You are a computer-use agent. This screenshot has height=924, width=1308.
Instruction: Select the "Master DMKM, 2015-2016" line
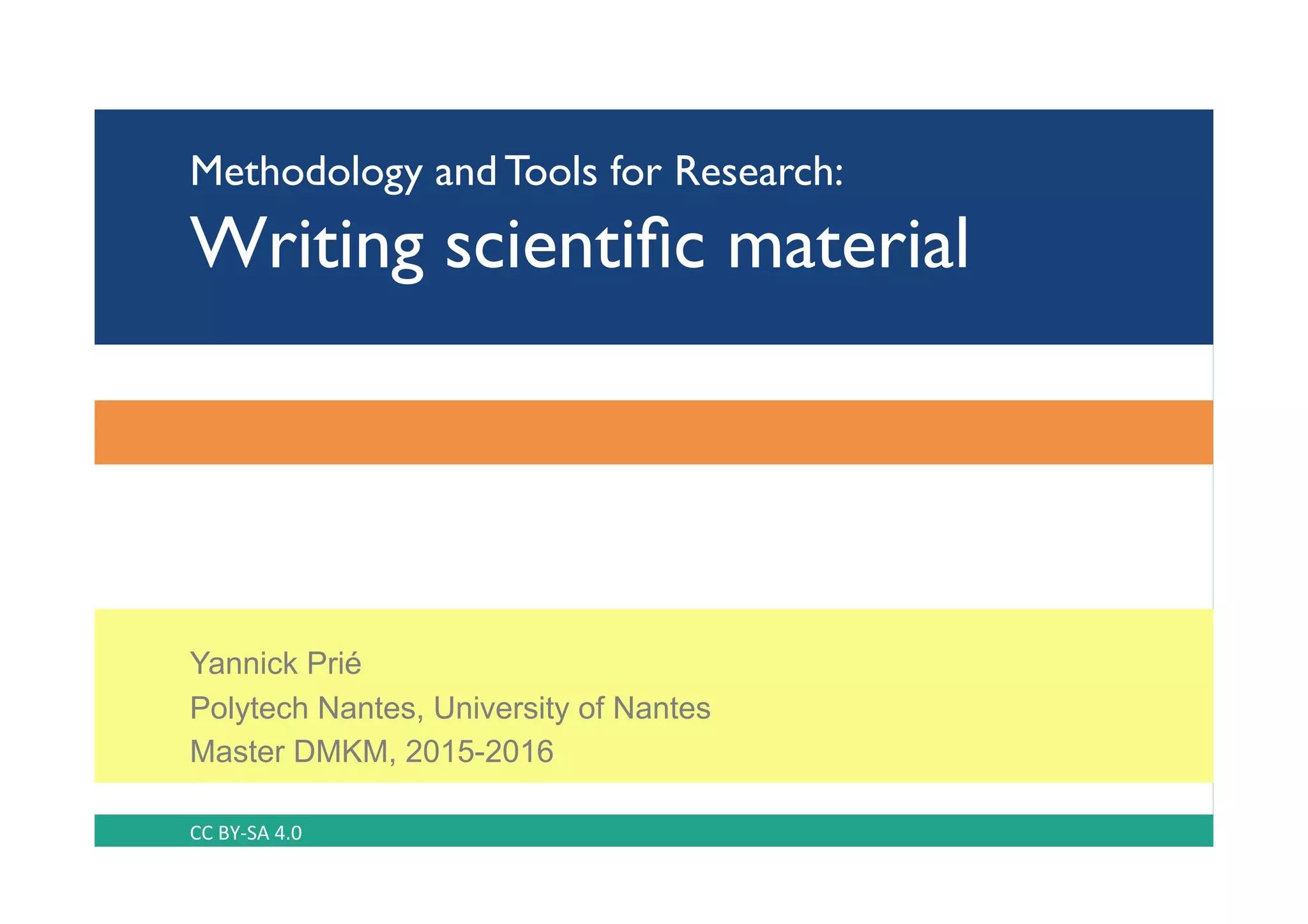point(371,752)
